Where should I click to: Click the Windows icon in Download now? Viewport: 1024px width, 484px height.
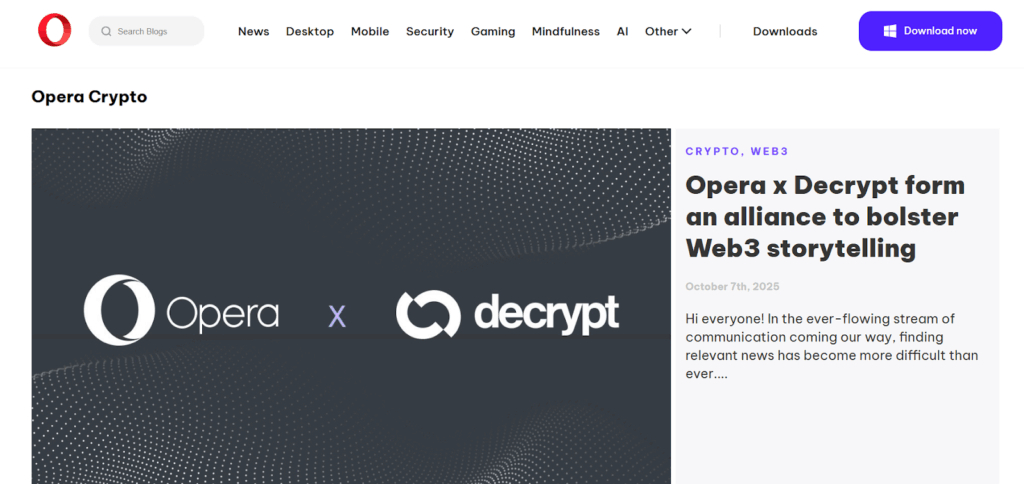click(x=890, y=31)
